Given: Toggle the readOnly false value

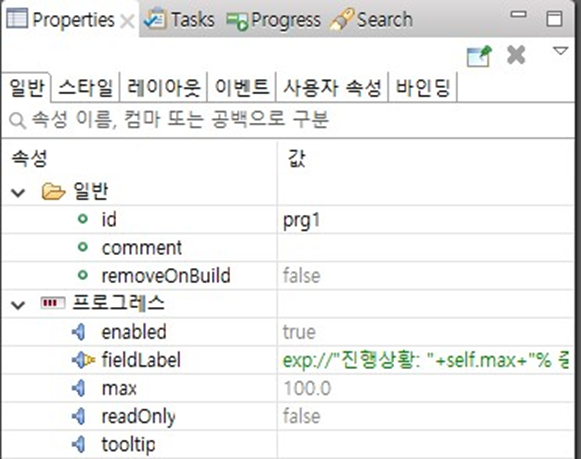Looking at the screenshot, I should [425, 416].
